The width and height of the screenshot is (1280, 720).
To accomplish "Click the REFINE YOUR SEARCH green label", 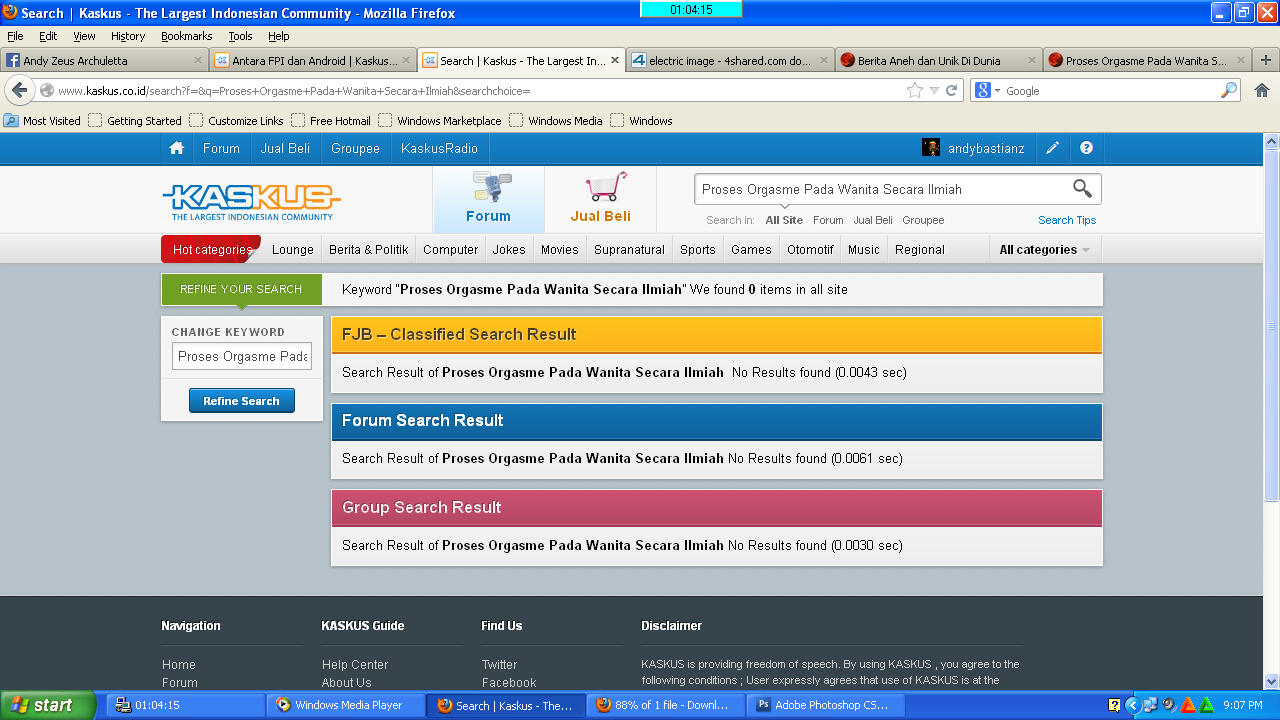I will click(x=241, y=289).
